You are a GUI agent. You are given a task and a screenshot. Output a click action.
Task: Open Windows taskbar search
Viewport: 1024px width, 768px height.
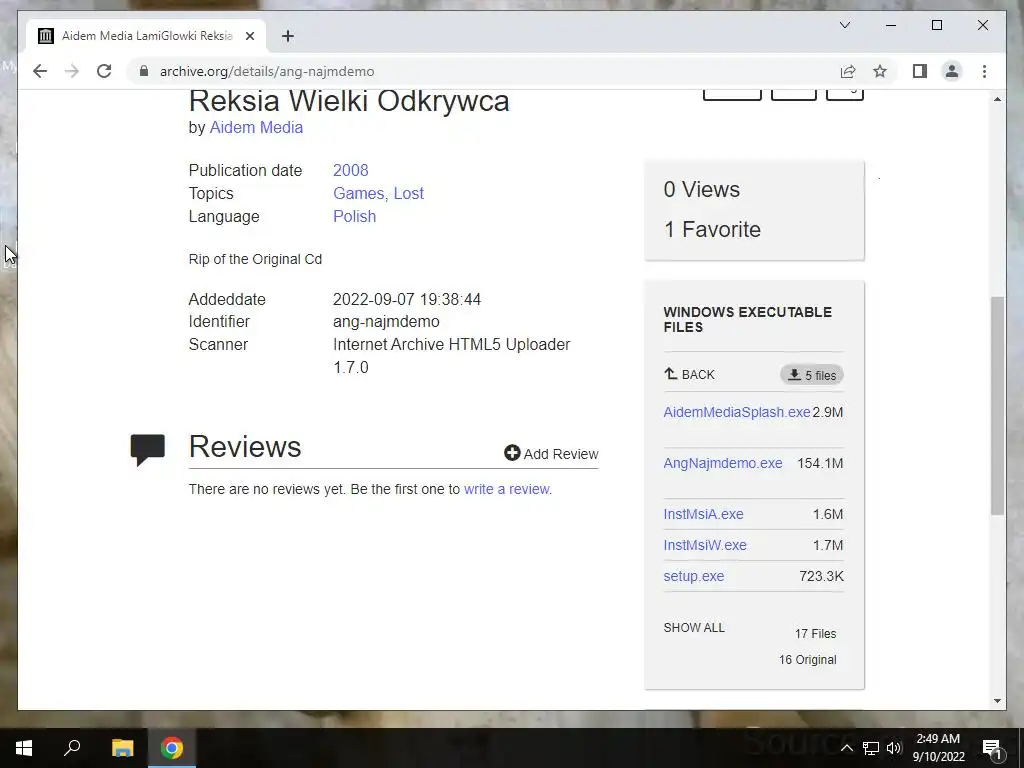tap(72, 748)
